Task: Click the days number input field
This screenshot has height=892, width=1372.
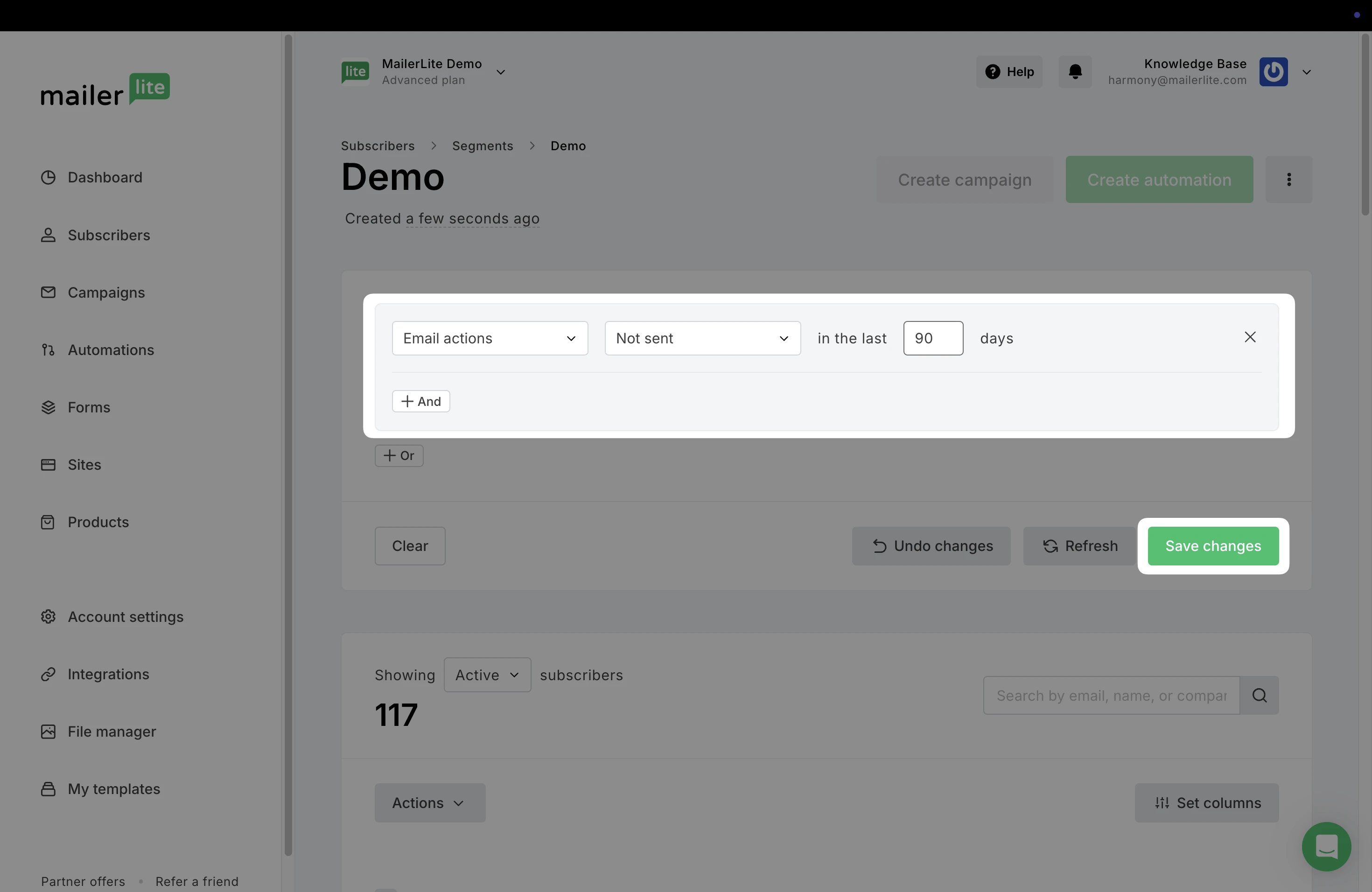Action: [x=932, y=338]
